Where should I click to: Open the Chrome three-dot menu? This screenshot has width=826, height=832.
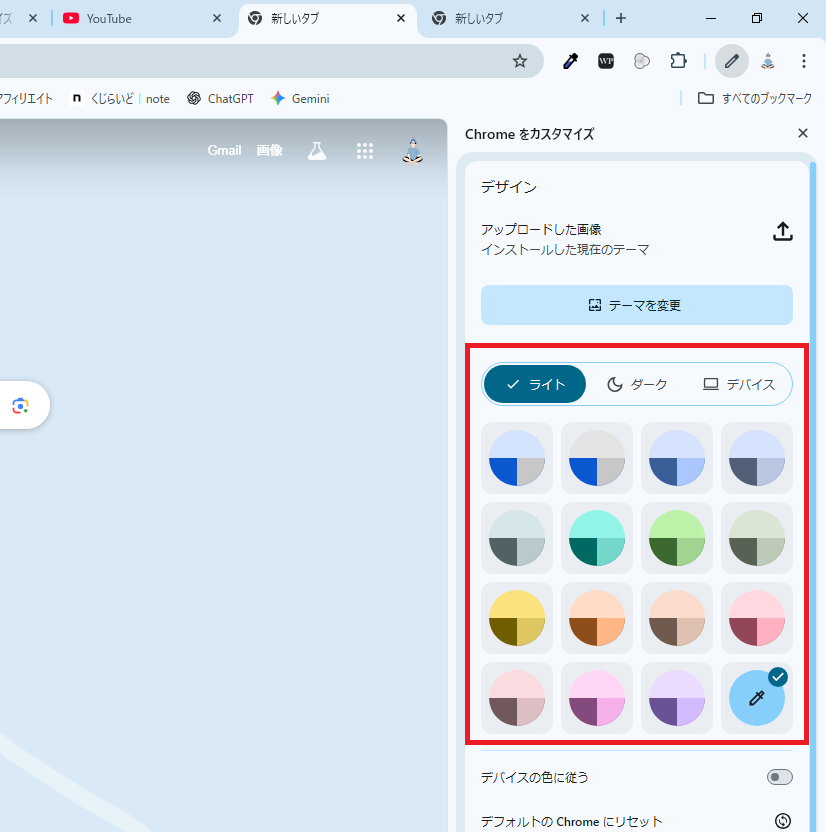click(804, 61)
